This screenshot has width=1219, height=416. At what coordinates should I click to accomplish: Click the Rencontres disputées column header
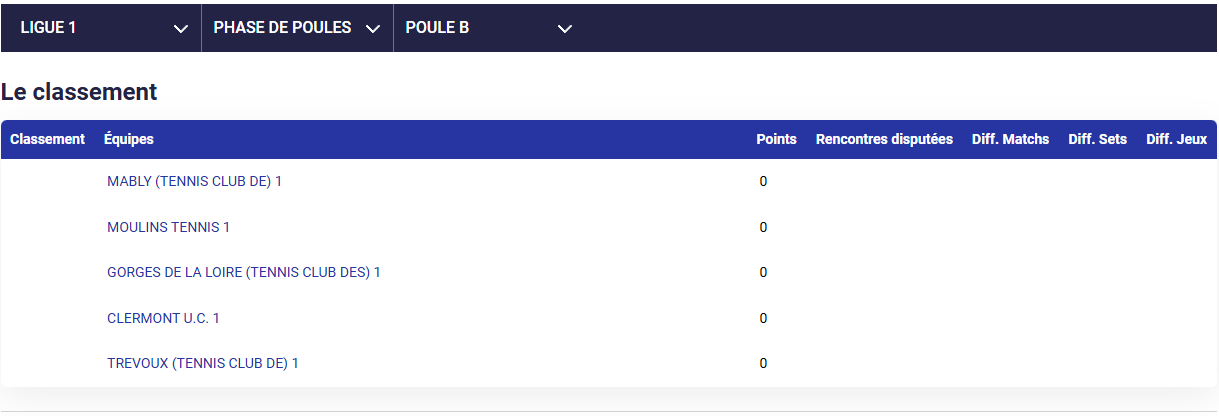tap(884, 139)
